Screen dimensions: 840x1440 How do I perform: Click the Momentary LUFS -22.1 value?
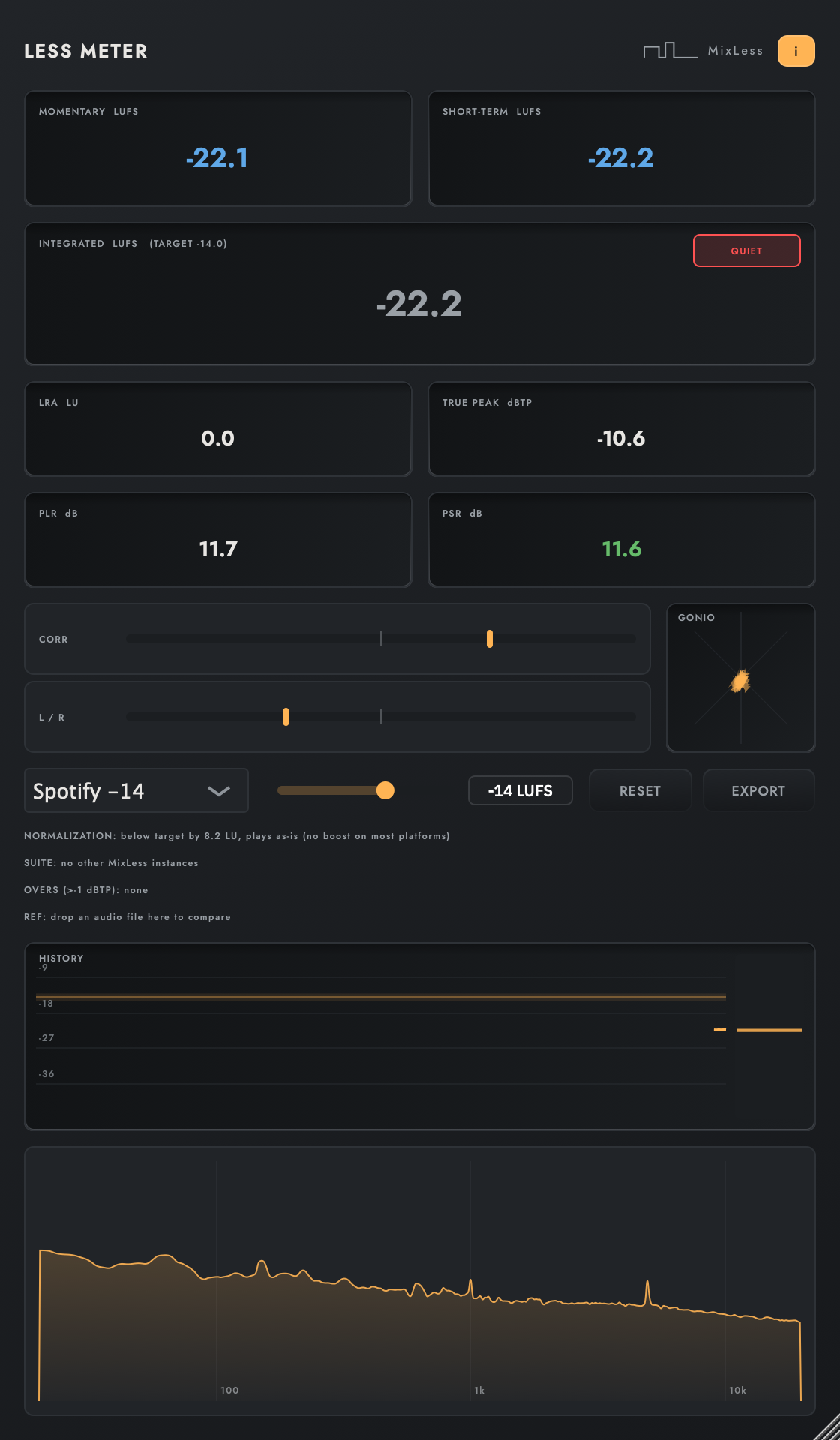click(217, 158)
